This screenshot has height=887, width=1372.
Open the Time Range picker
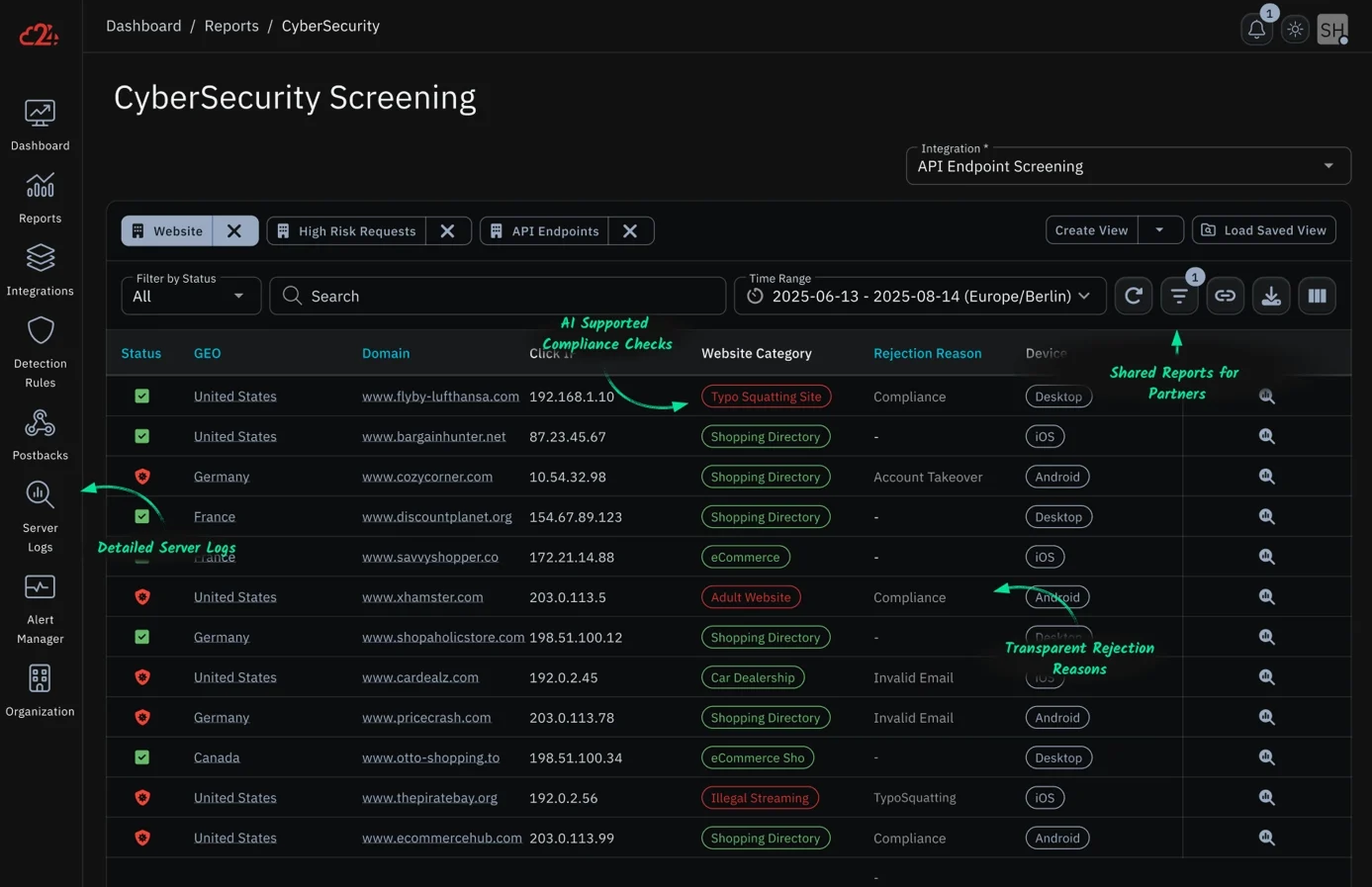920,296
